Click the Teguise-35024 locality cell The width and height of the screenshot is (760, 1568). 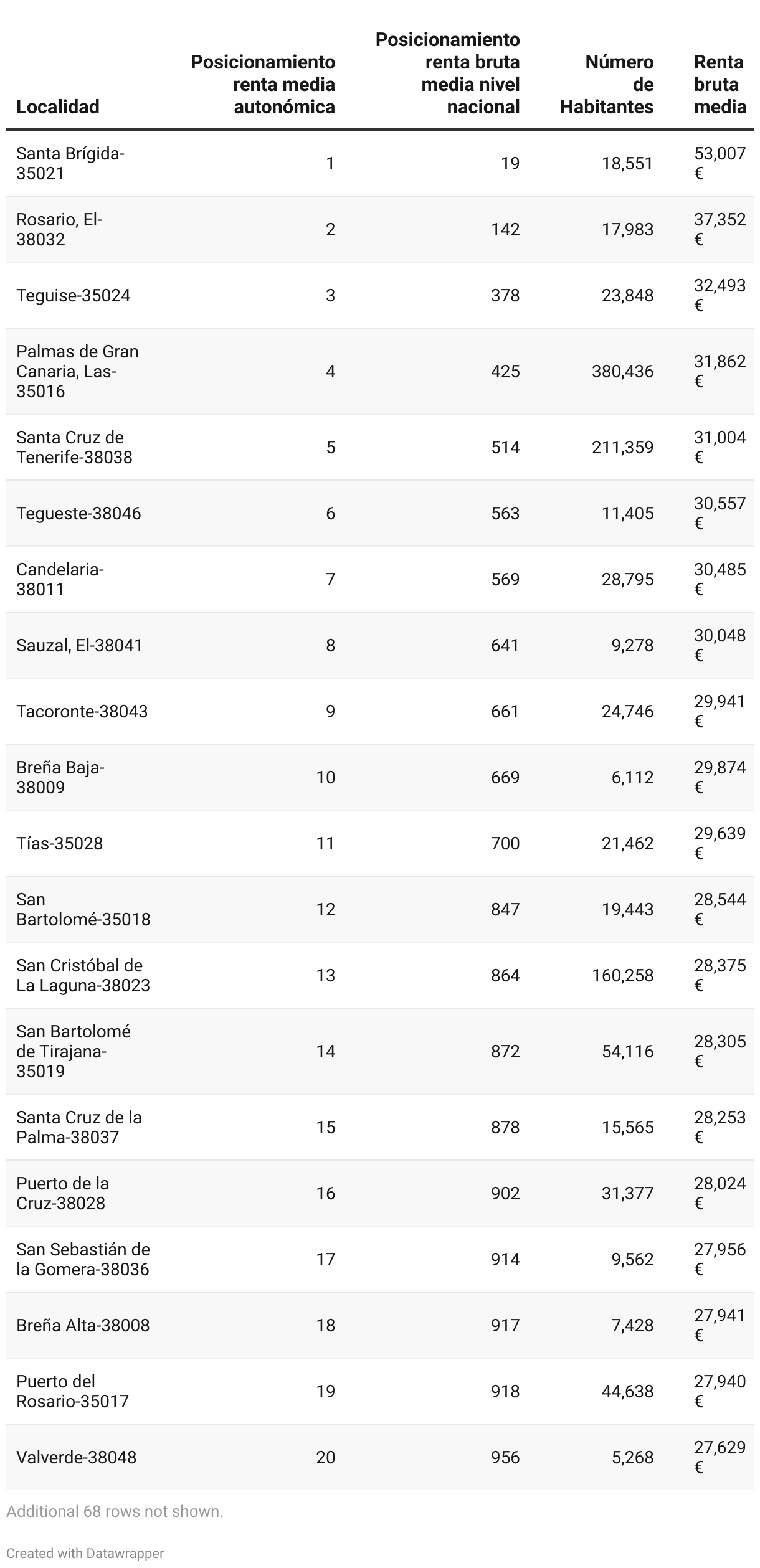click(74, 295)
